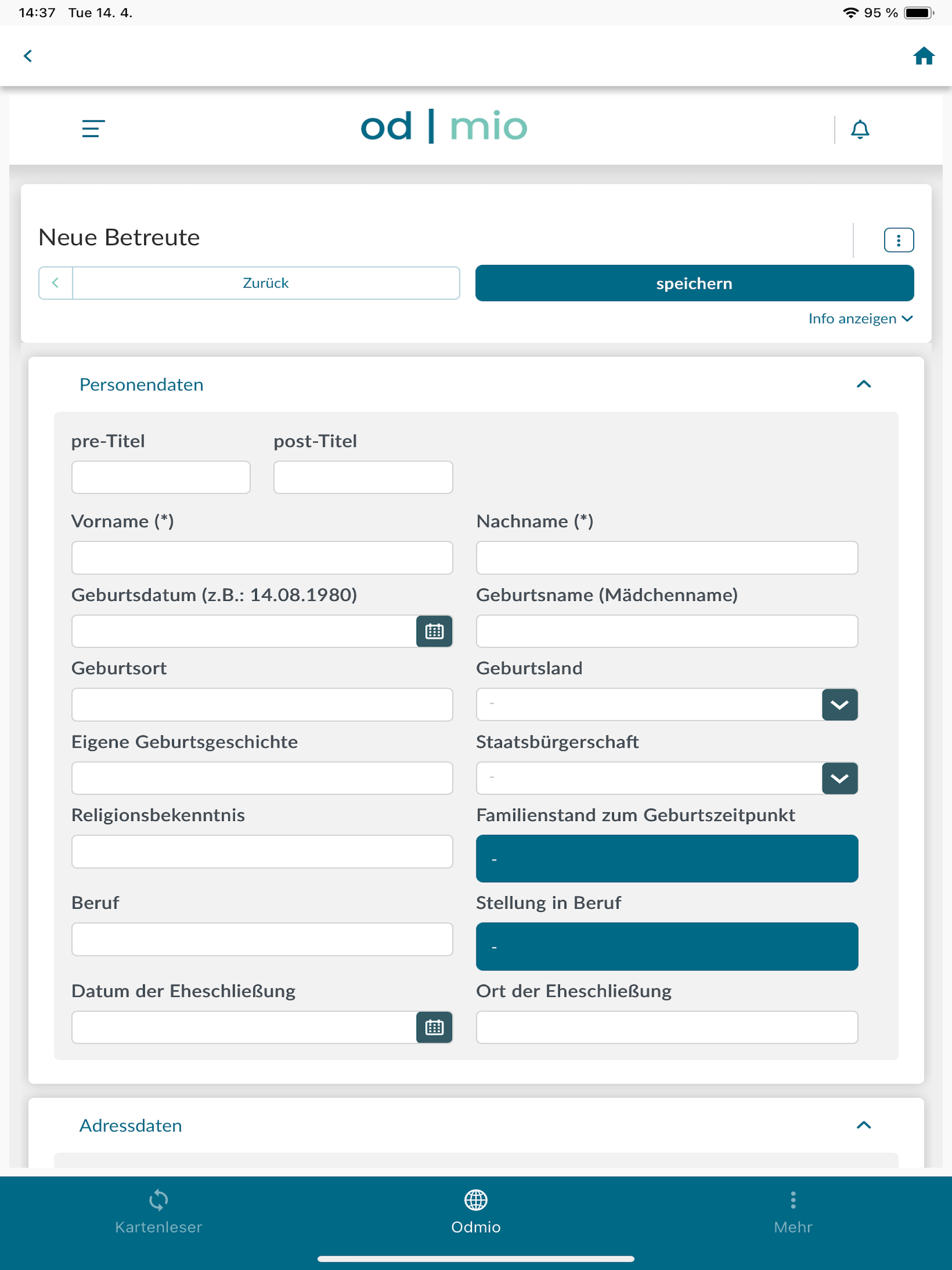This screenshot has width=952, height=1270.
Task: Open notifications bell icon
Action: coord(860,129)
